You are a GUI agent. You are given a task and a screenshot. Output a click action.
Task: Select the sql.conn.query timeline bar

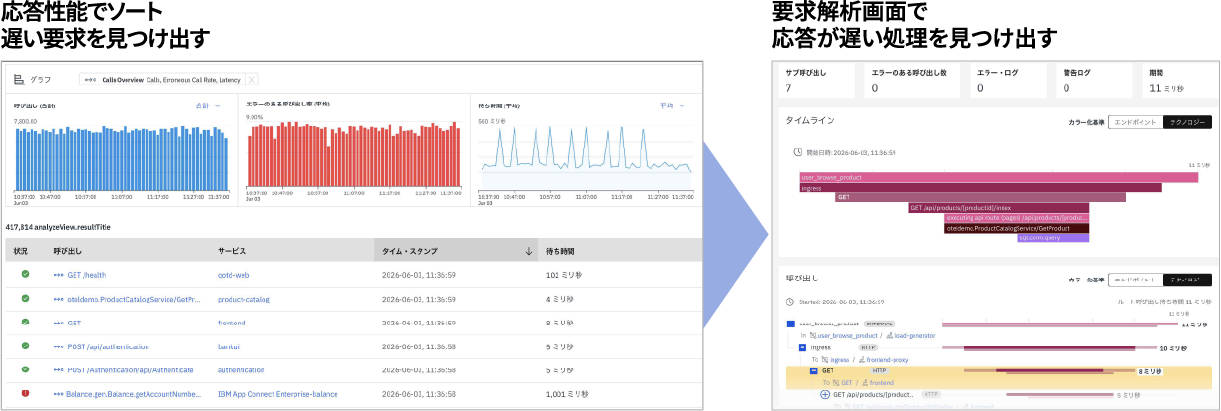(1053, 238)
